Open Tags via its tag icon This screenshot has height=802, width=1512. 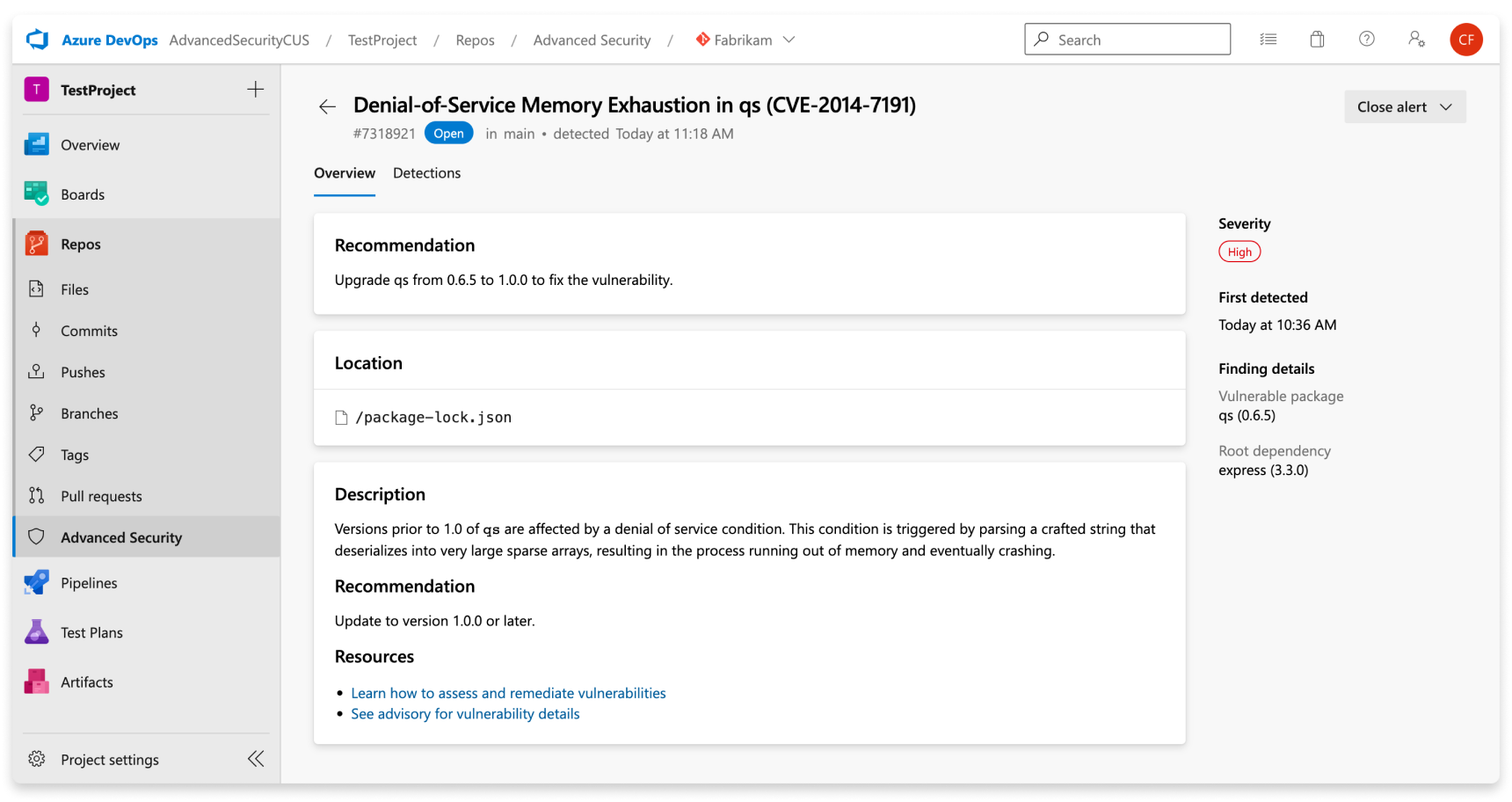pyautogui.click(x=36, y=454)
